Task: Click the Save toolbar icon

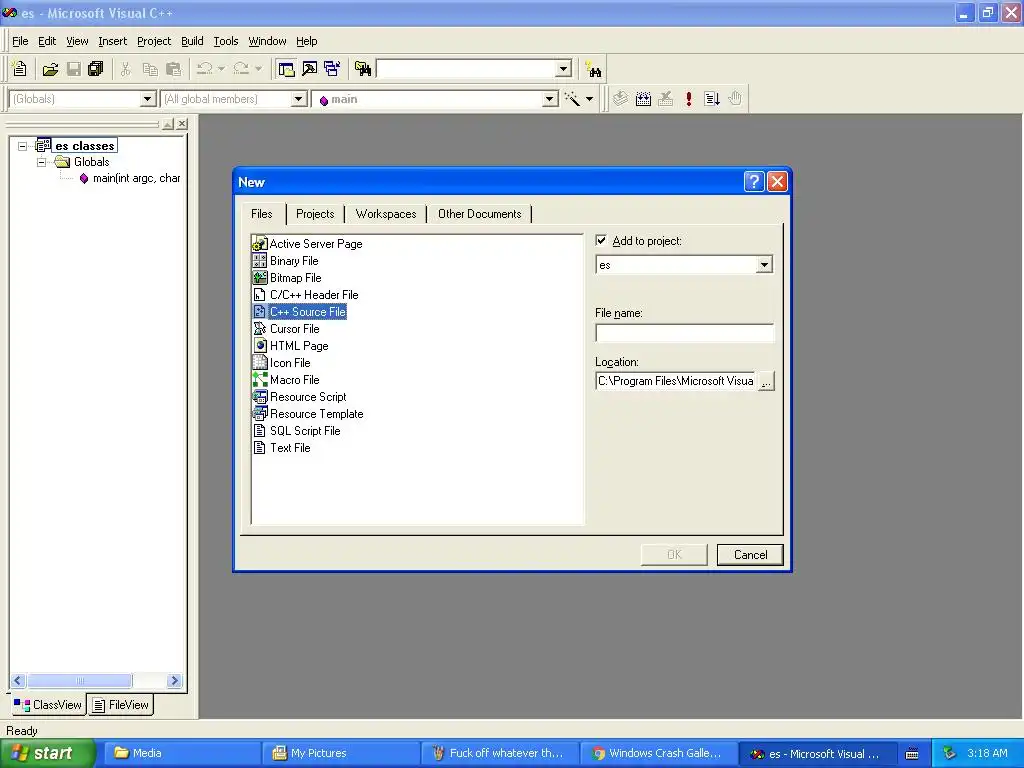Action: point(74,69)
